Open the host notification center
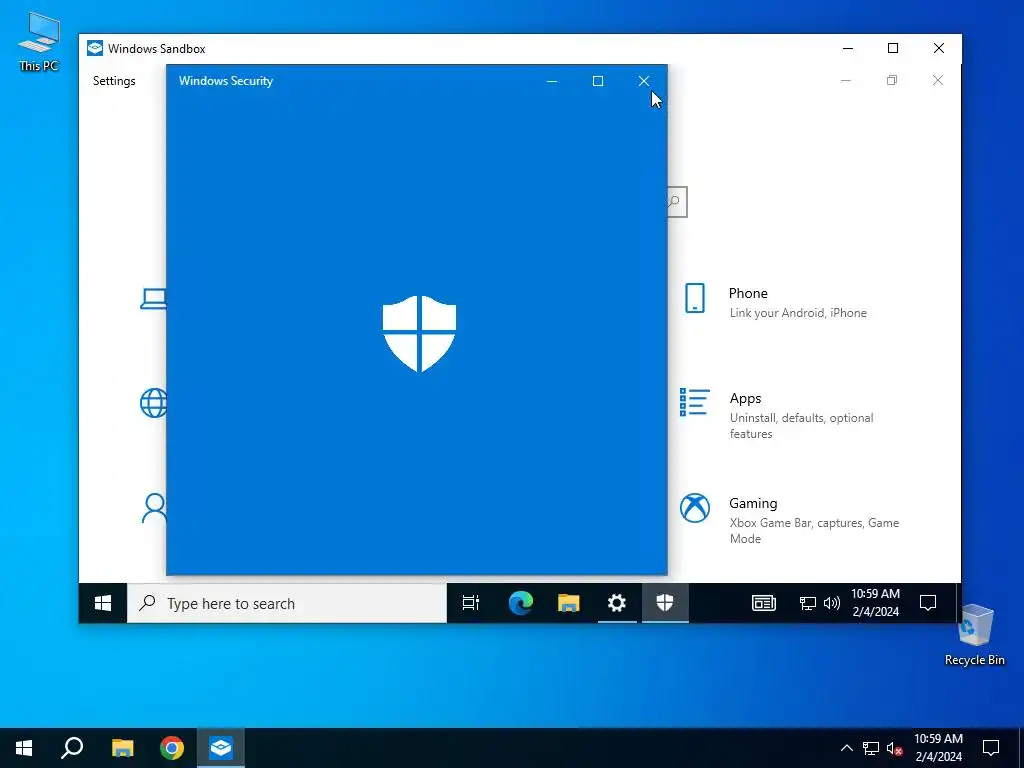This screenshot has height=768, width=1024. pos(991,748)
